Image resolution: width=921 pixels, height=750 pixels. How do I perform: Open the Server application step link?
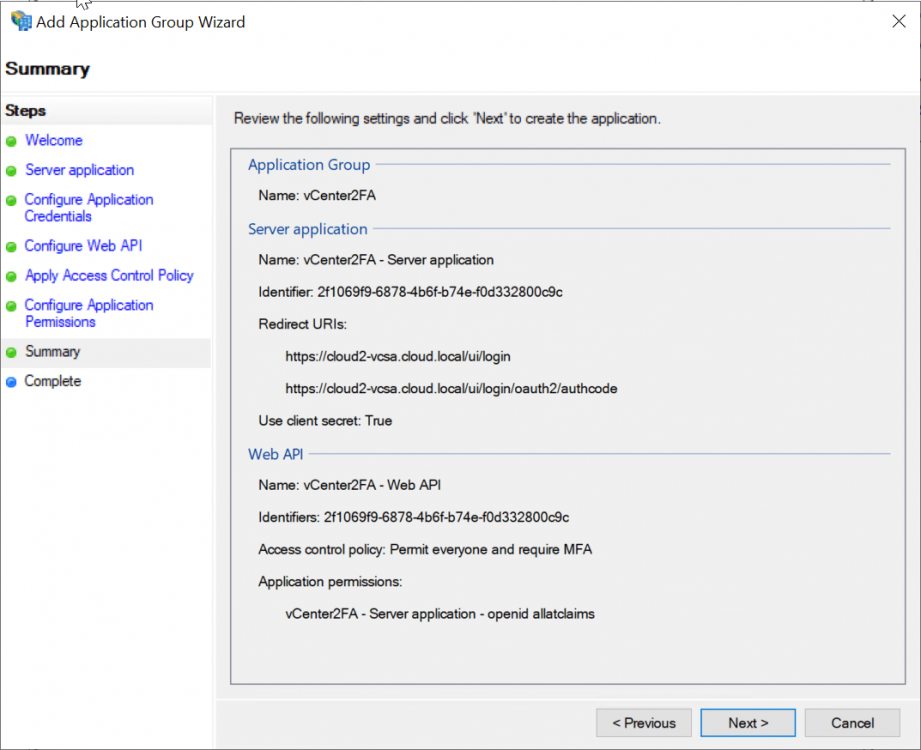(79, 170)
